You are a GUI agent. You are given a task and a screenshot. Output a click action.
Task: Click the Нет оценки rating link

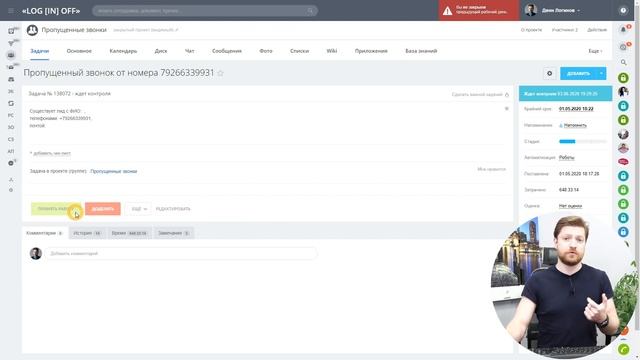[x=570, y=206]
